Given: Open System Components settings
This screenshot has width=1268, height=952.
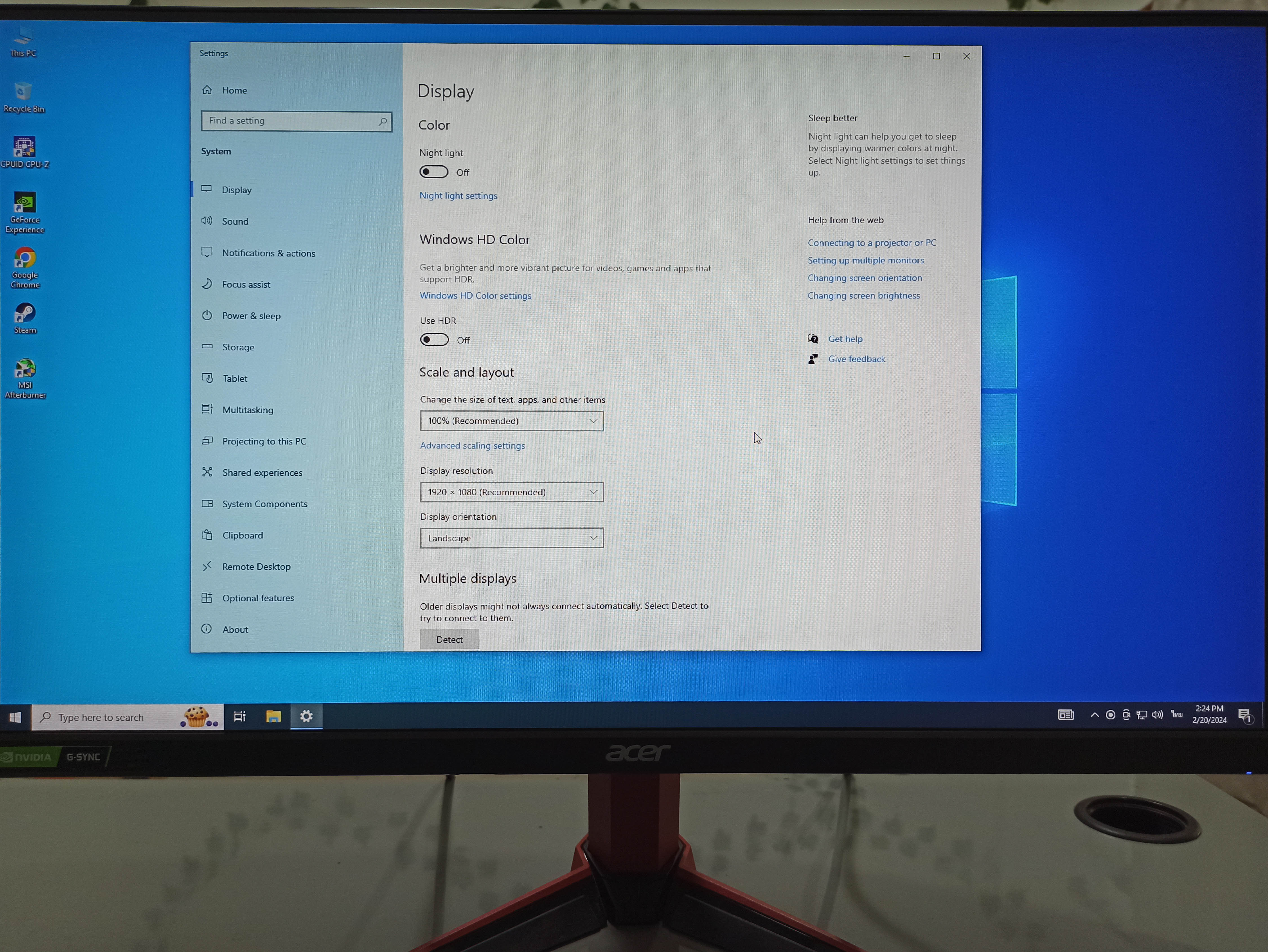Looking at the screenshot, I should tap(296, 504).
